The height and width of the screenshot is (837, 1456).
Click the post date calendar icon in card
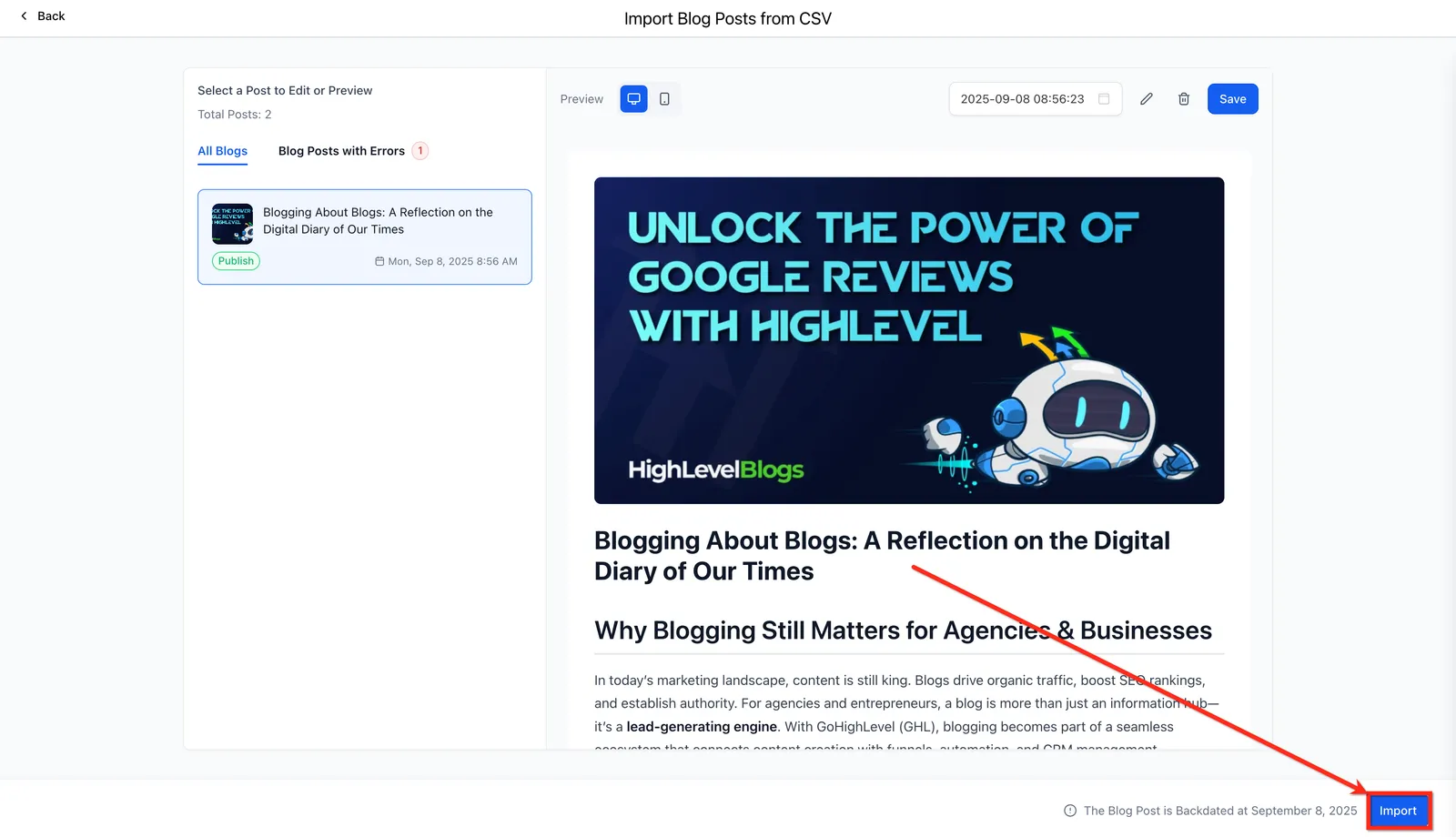[379, 261]
